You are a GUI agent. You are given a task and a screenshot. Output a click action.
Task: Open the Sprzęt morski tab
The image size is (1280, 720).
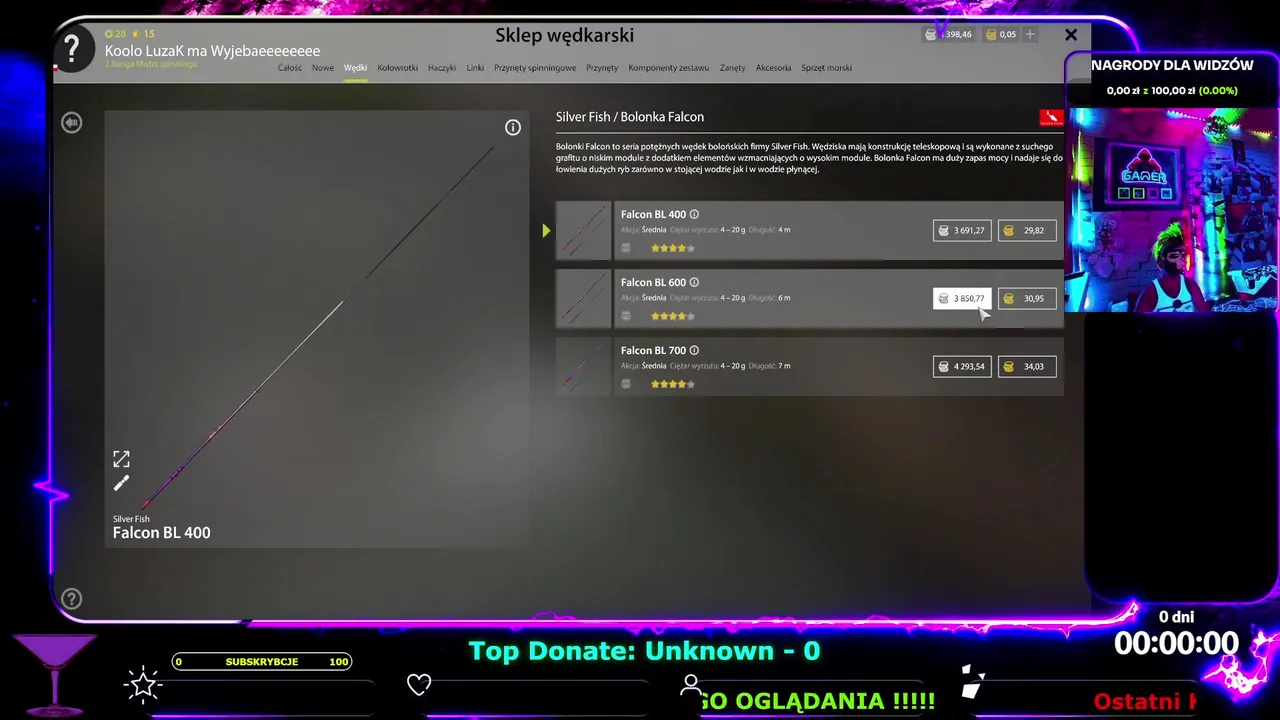tap(826, 68)
